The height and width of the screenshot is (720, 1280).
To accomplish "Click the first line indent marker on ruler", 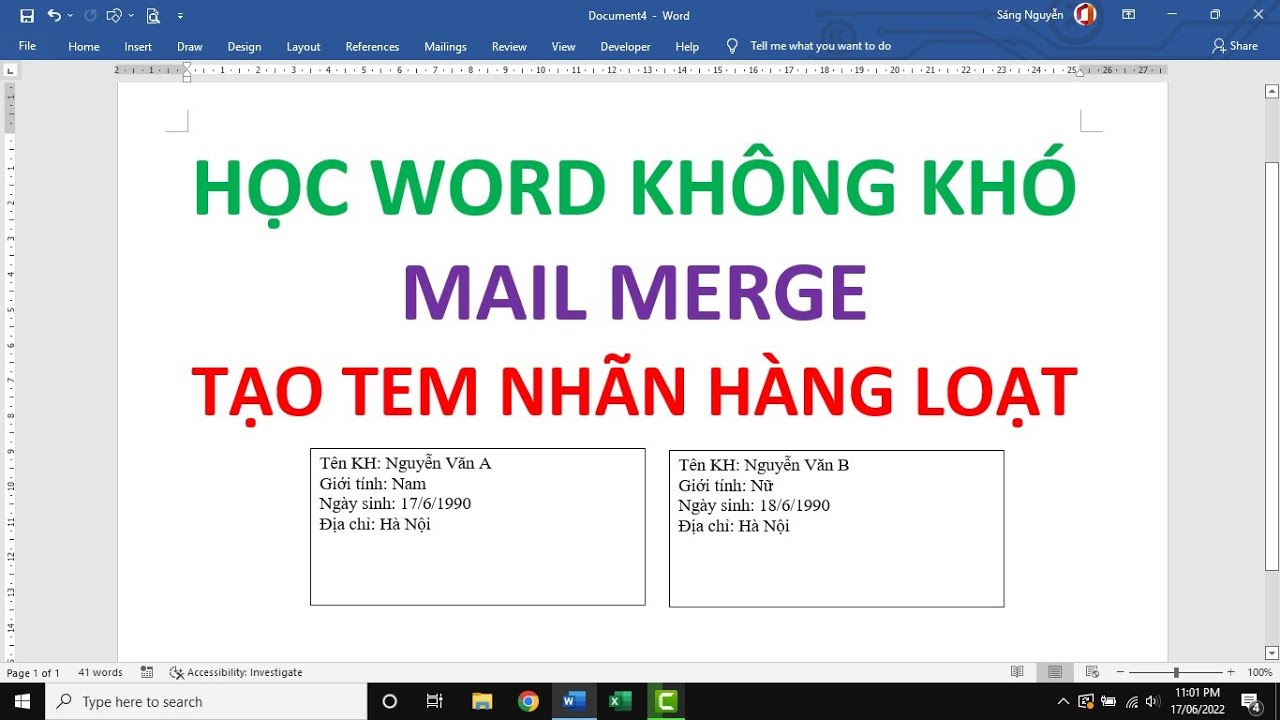I will [x=187, y=66].
